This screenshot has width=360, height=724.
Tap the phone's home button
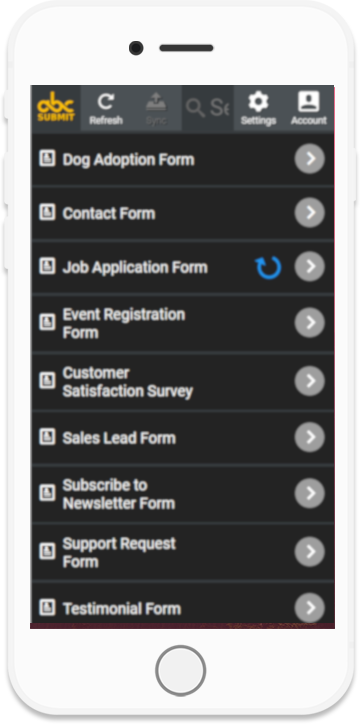(x=180, y=670)
